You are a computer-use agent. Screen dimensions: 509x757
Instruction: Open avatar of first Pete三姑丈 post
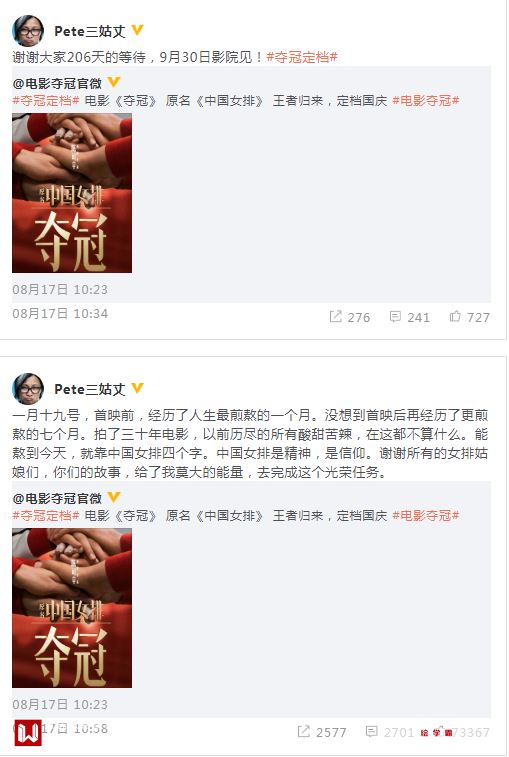(x=28, y=30)
